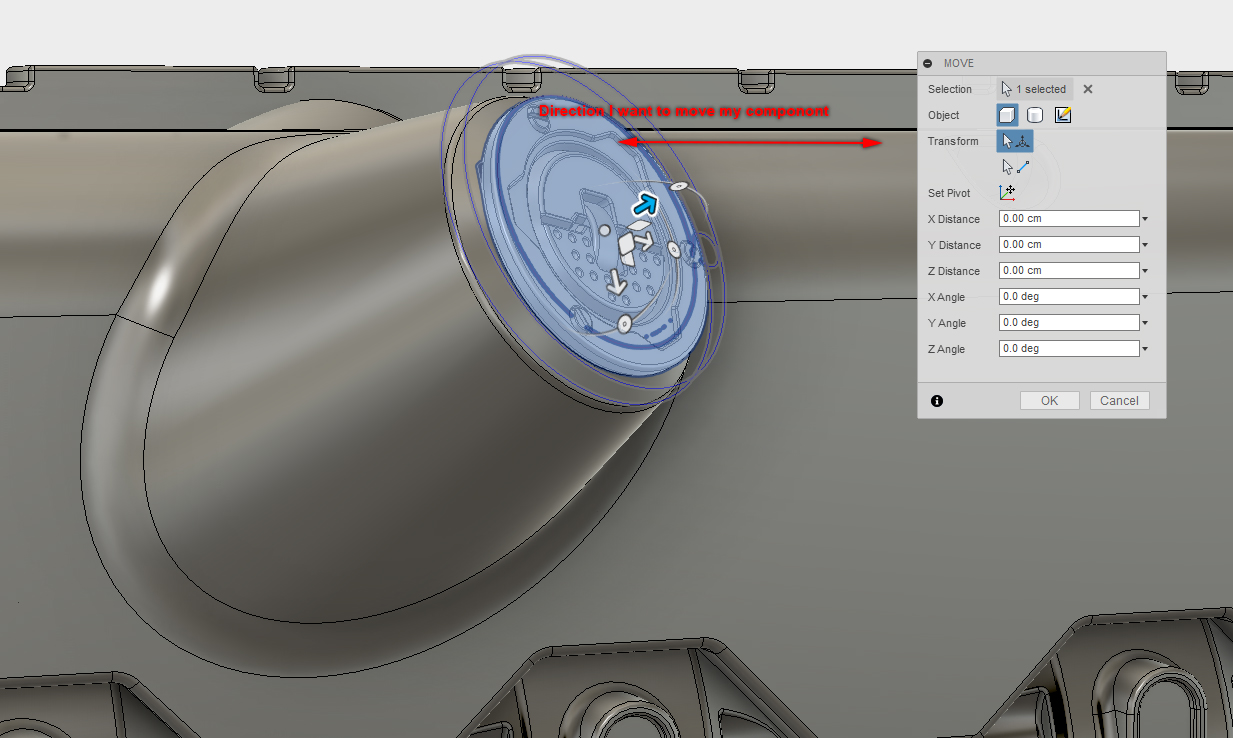Click the right-pointing white manipulator arrow

(x=646, y=241)
